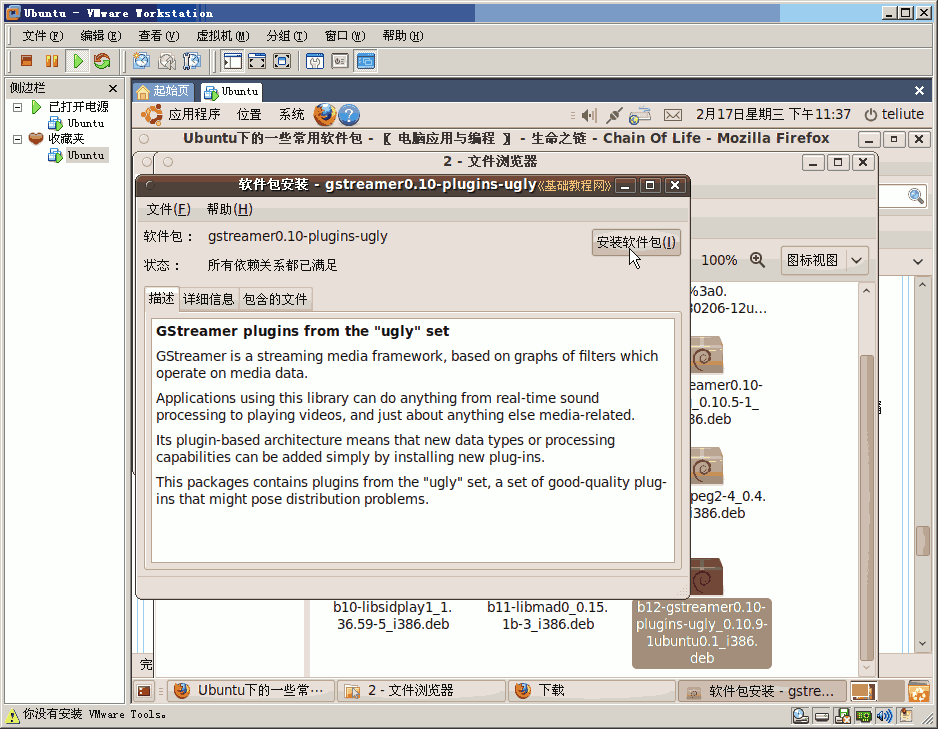Open the 窗口(W) menu in VMware
Image resolution: width=938 pixels, height=729 pixels.
345,36
